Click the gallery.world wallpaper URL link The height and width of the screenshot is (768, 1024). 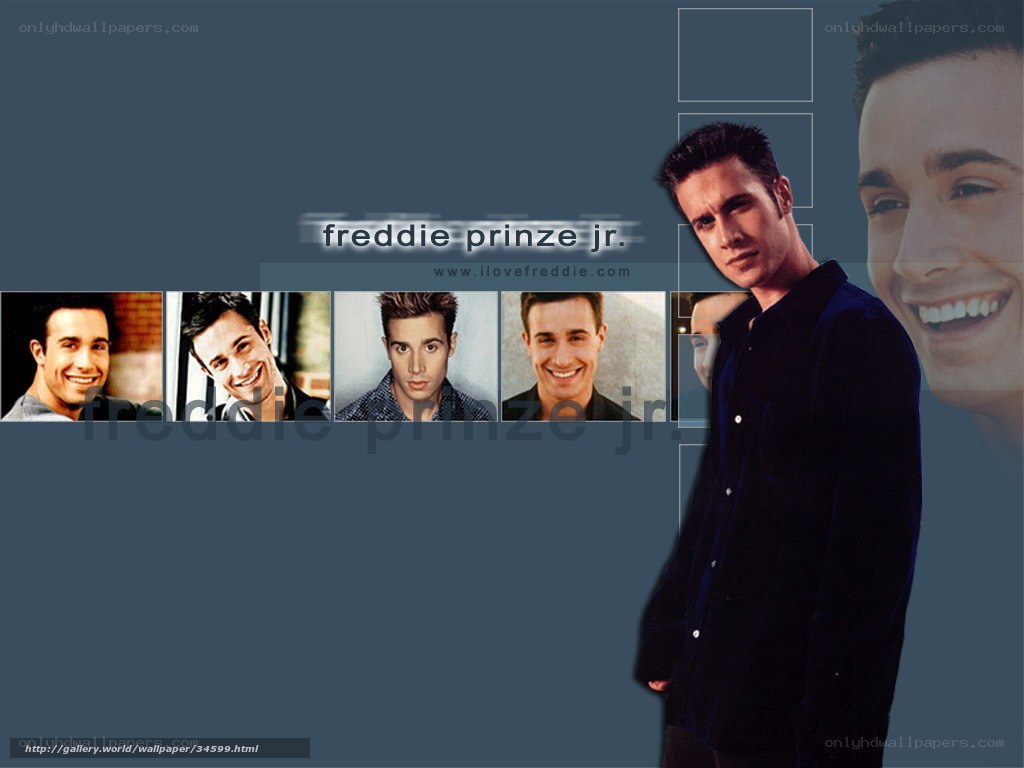click(142, 748)
